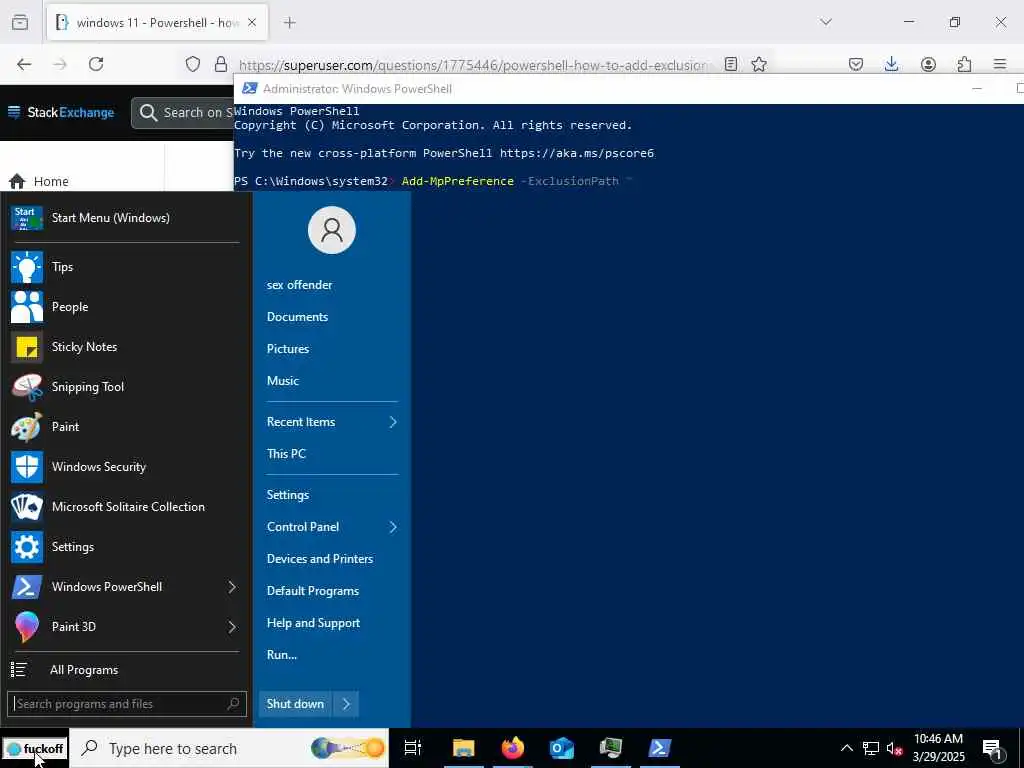Image resolution: width=1024 pixels, height=768 pixels.
Task: Expand Control Panel submenu arrow
Action: click(x=393, y=527)
